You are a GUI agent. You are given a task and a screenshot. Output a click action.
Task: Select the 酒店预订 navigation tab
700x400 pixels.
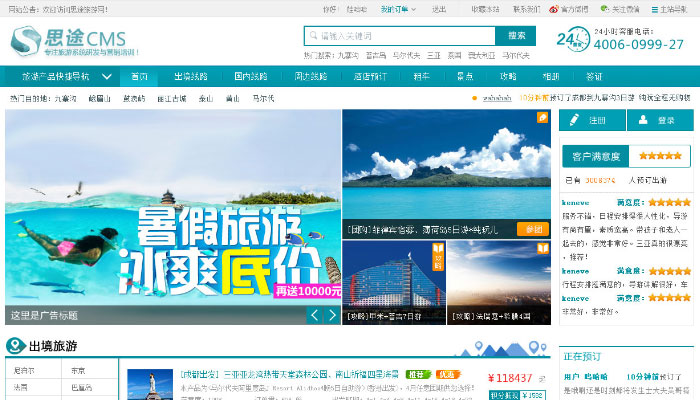click(x=369, y=76)
